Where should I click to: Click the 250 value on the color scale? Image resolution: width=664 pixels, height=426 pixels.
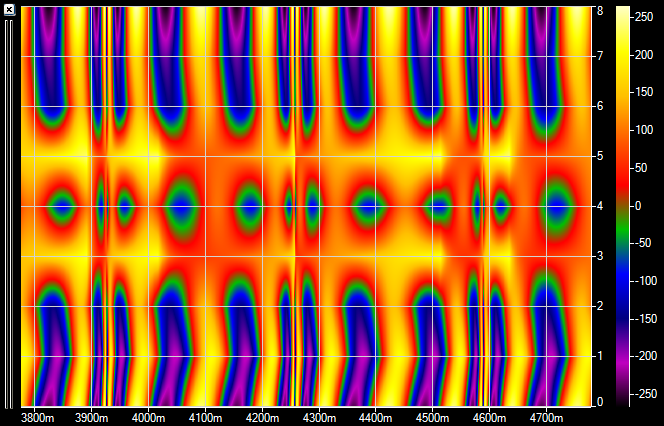[x=644, y=17]
